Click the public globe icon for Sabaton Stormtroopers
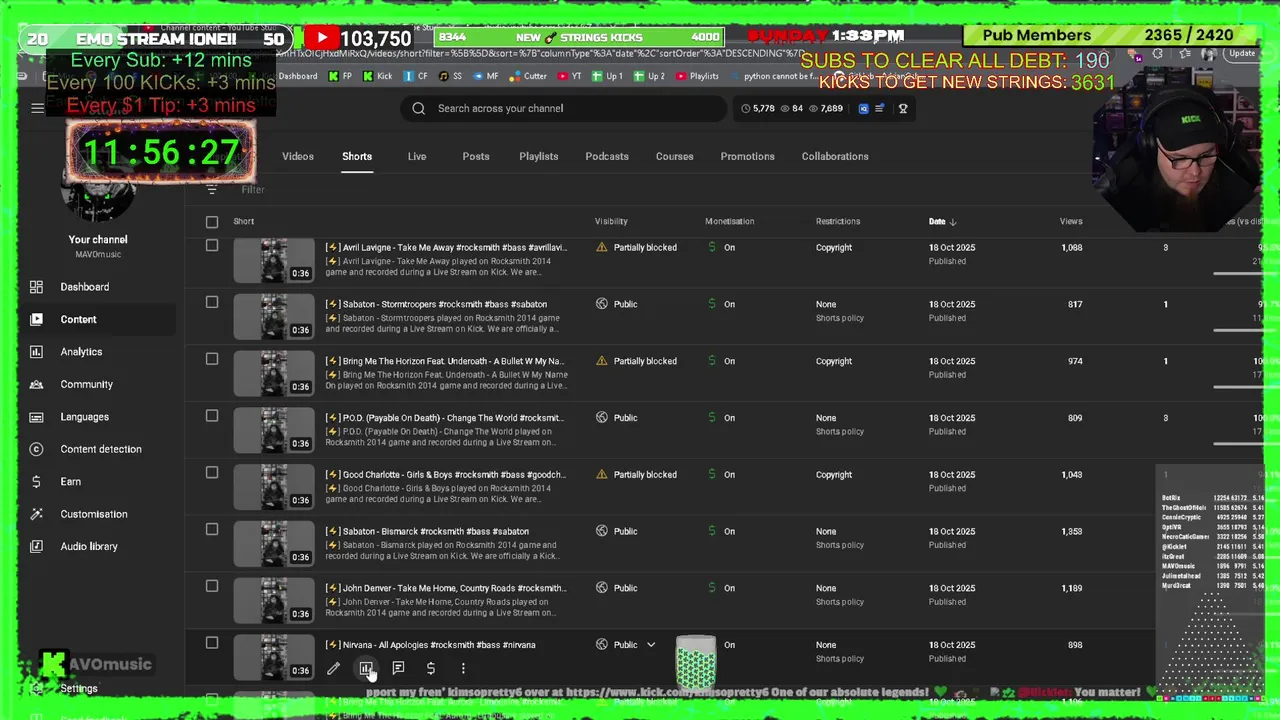The height and width of the screenshot is (720, 1280). coord(601,304)
